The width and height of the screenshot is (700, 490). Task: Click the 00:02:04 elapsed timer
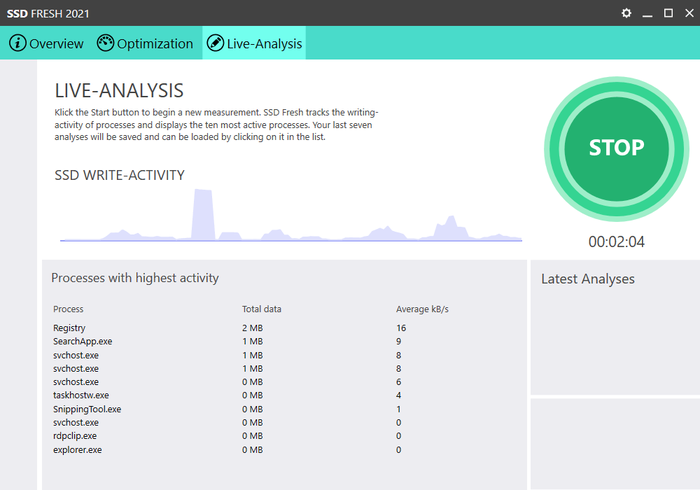[x=617, y=242]
